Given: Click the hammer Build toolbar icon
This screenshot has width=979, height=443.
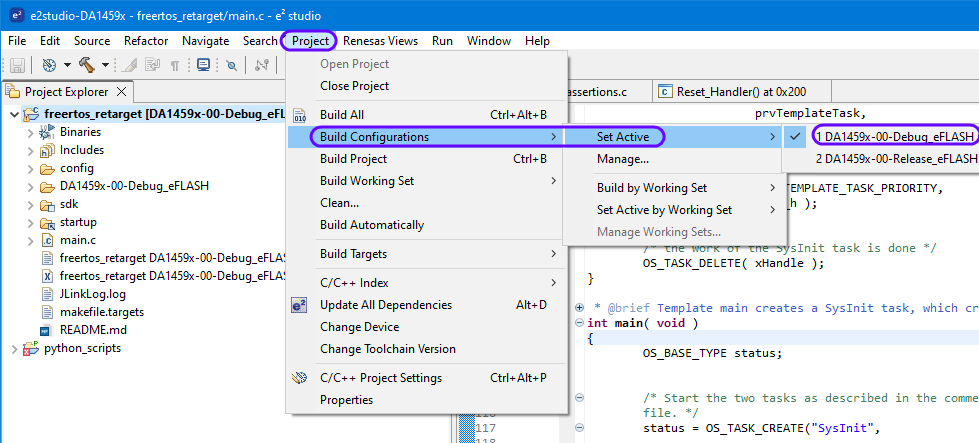Looking at the screenshot, I should (x=87, y=65).
